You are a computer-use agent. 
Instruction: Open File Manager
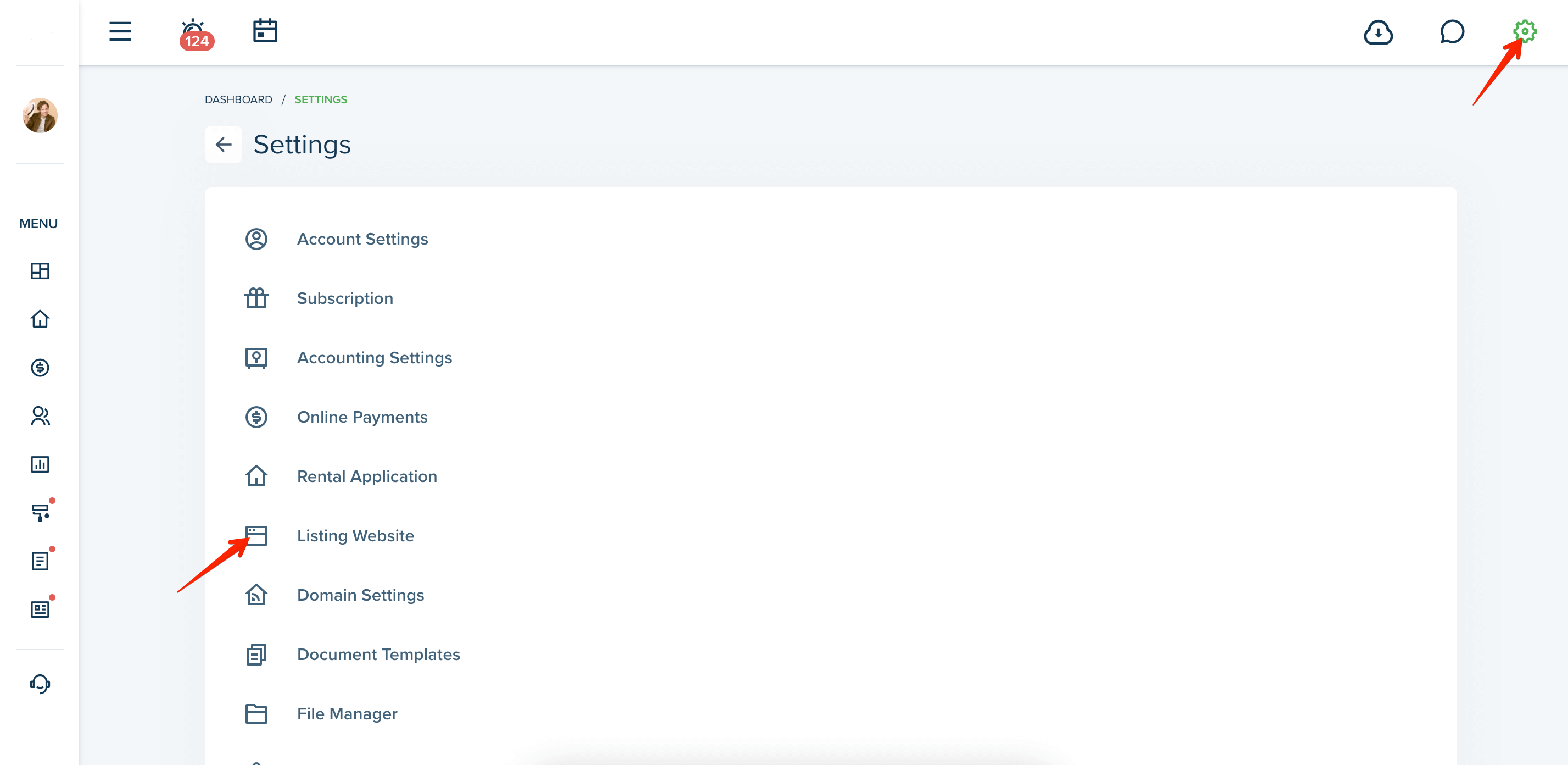tap(347, 714)
